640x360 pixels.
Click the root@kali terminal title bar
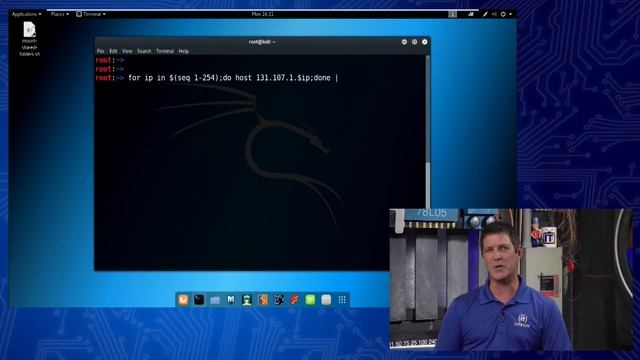(262, 42)
